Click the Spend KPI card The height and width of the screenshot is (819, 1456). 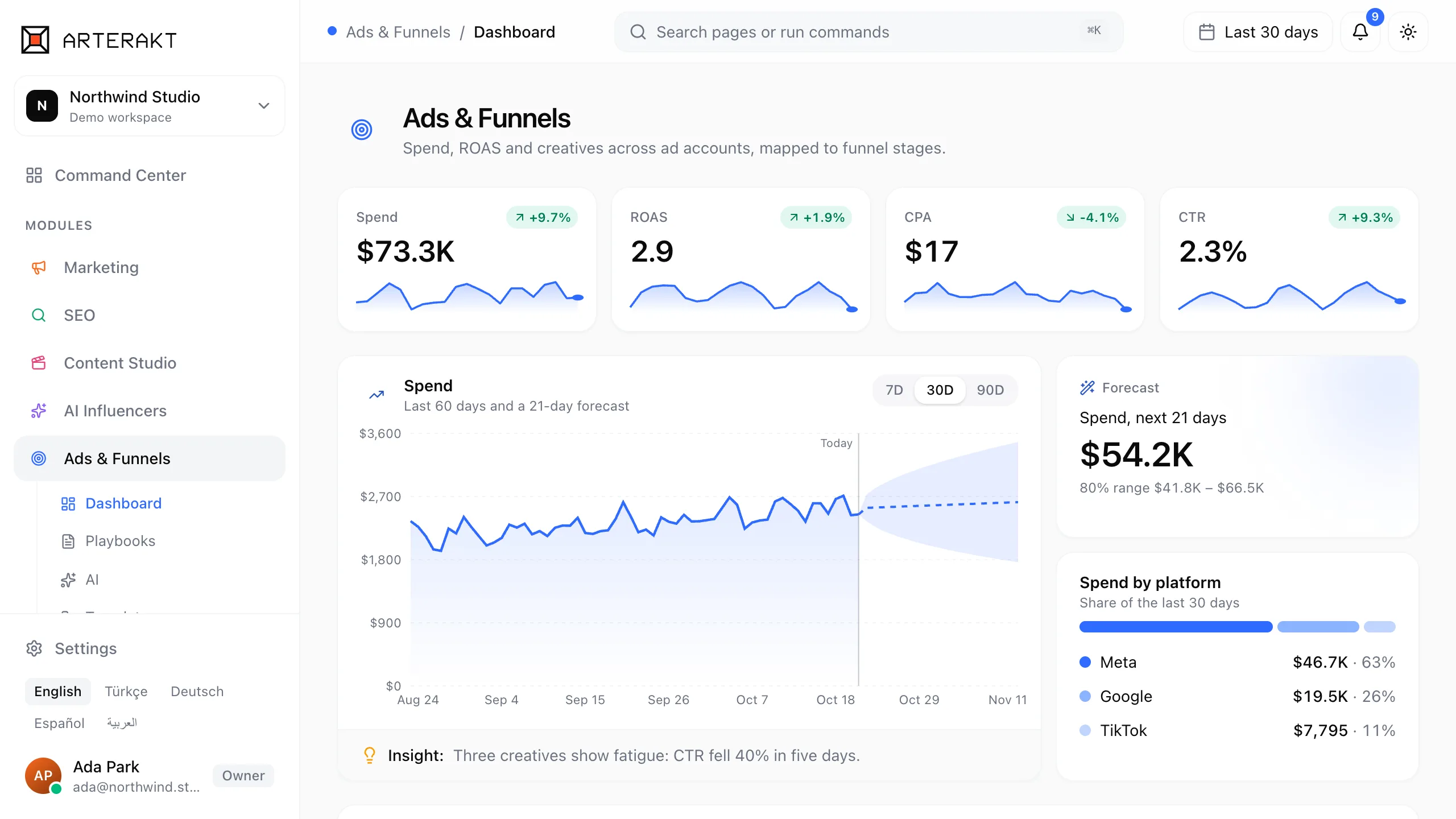[x=467, y=259]
